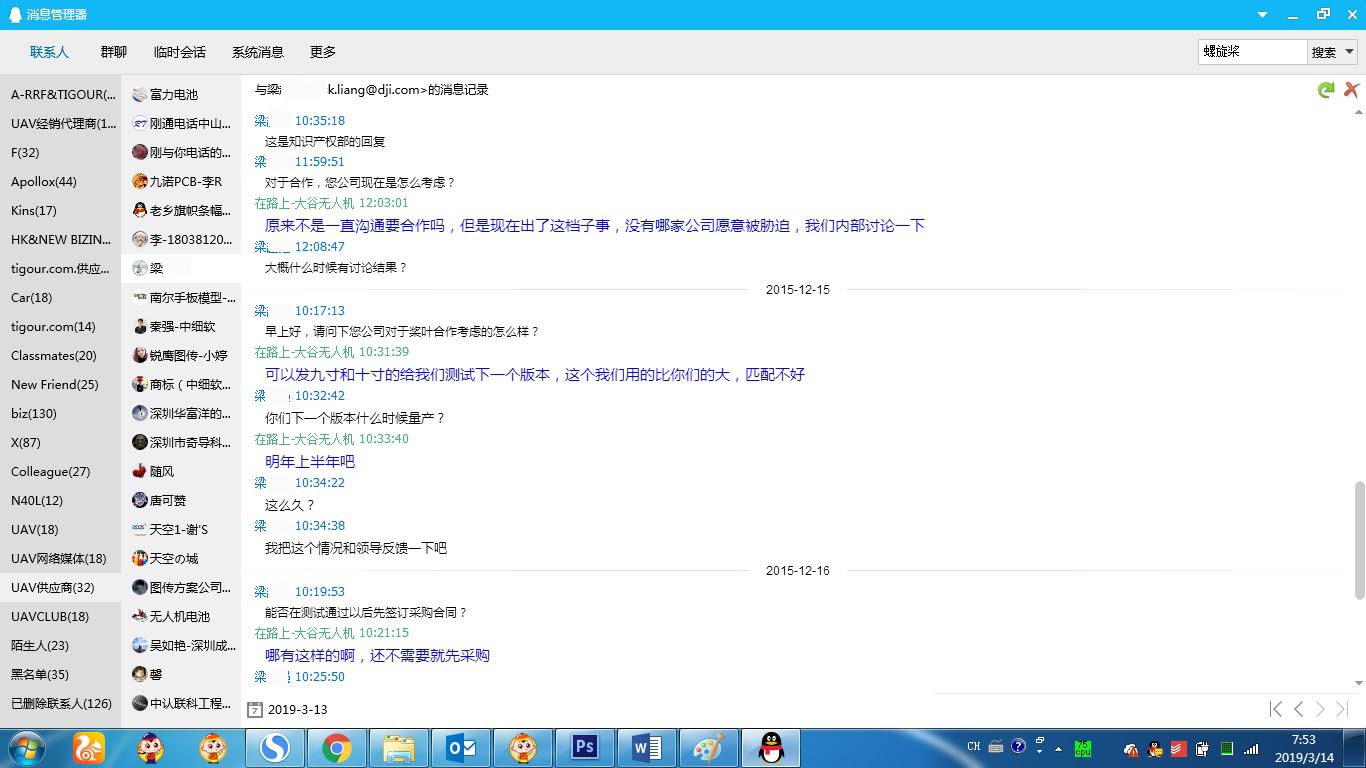
Task: Select group 已删除联系人(126)
Action: pyautogui.click(x=60, y=703)
